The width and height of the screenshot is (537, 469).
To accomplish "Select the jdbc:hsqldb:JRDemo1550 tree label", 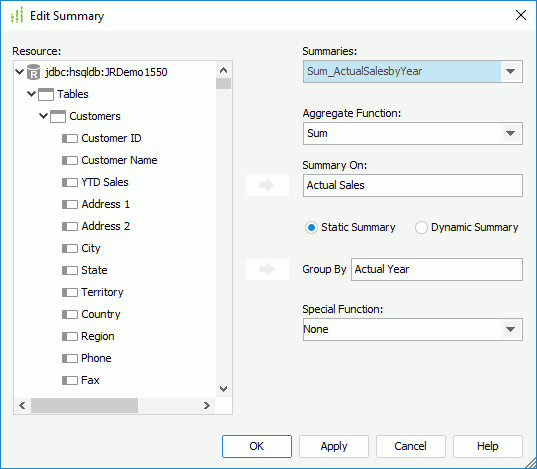I will point(106,72).
